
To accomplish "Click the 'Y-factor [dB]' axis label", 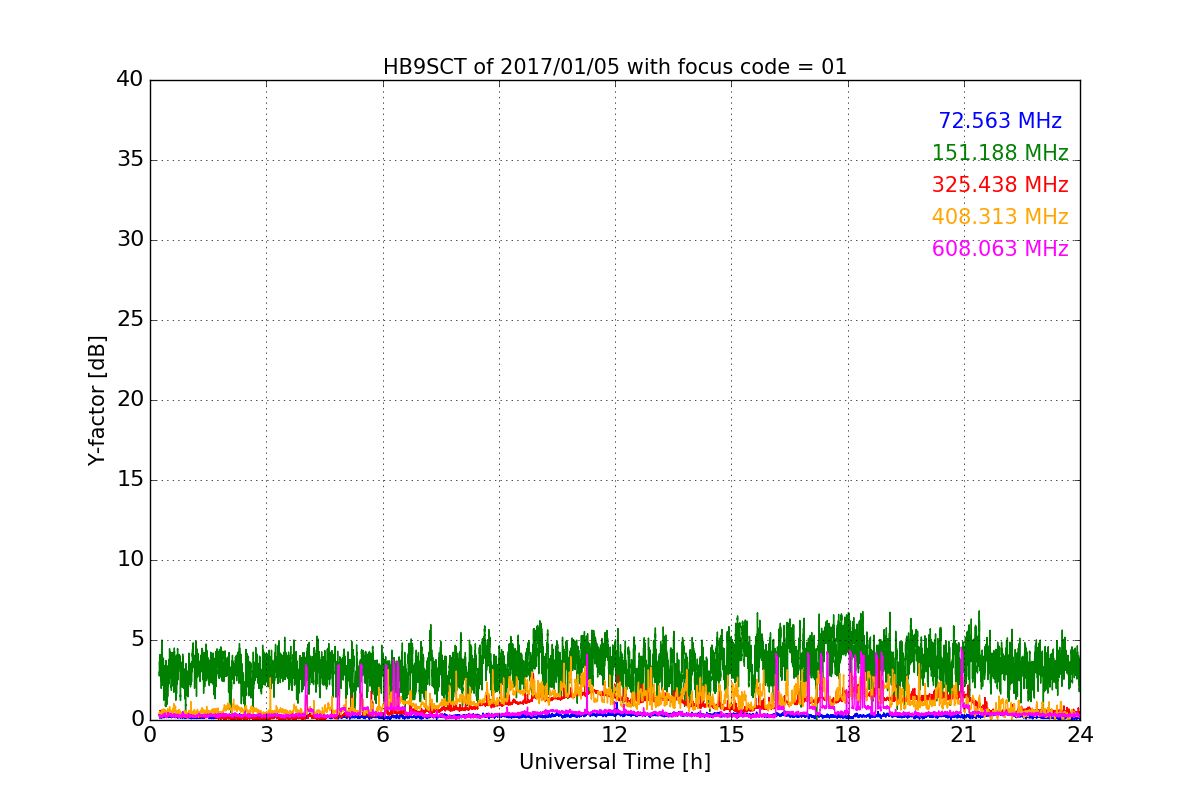I will point(97,400).
